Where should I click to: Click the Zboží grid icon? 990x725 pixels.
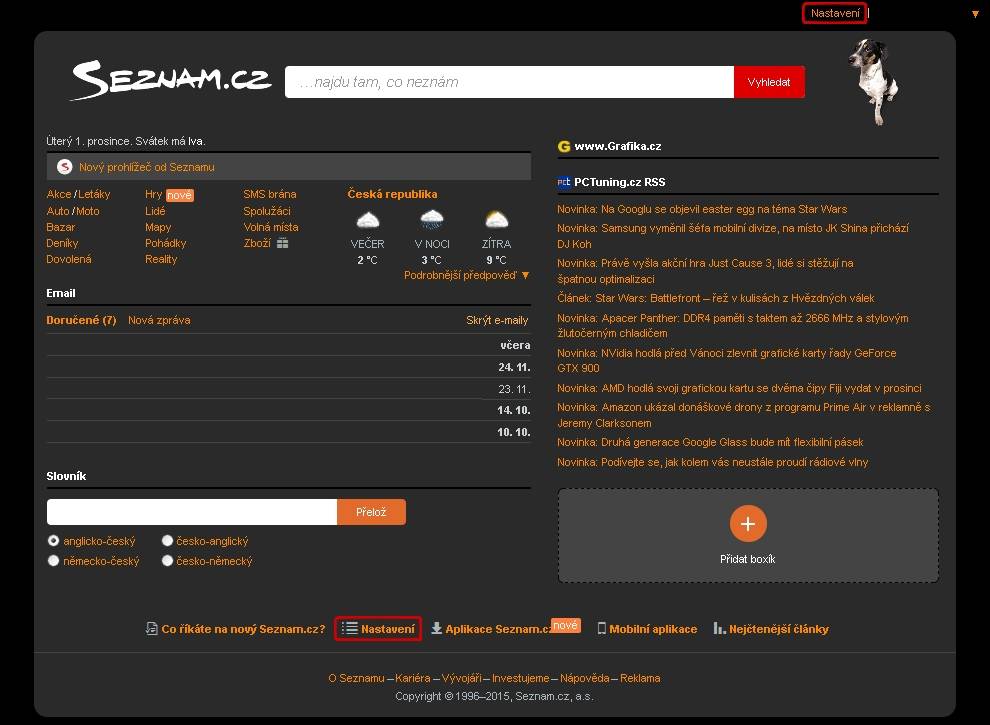pyautogui.click(x=282, y=243)
